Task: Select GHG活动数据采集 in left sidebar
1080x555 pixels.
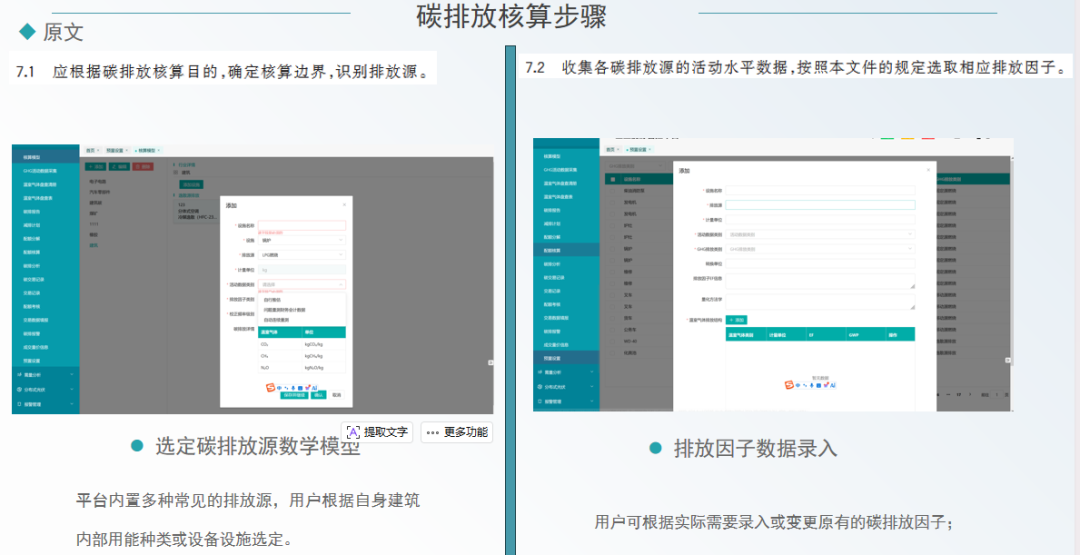Action: point(45,171)
